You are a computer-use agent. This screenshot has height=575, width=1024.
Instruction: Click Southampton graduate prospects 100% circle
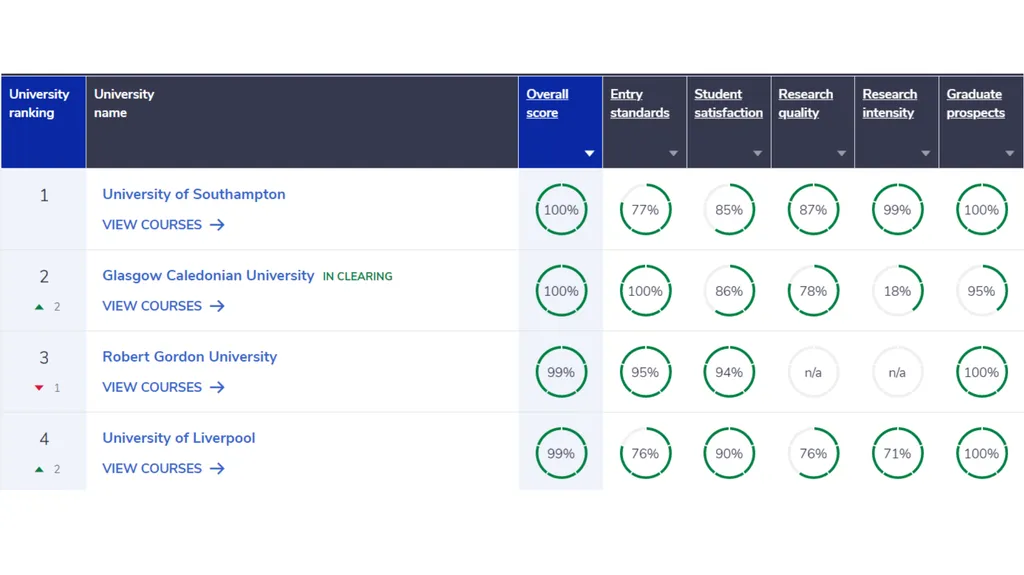(x=982, y=210)
